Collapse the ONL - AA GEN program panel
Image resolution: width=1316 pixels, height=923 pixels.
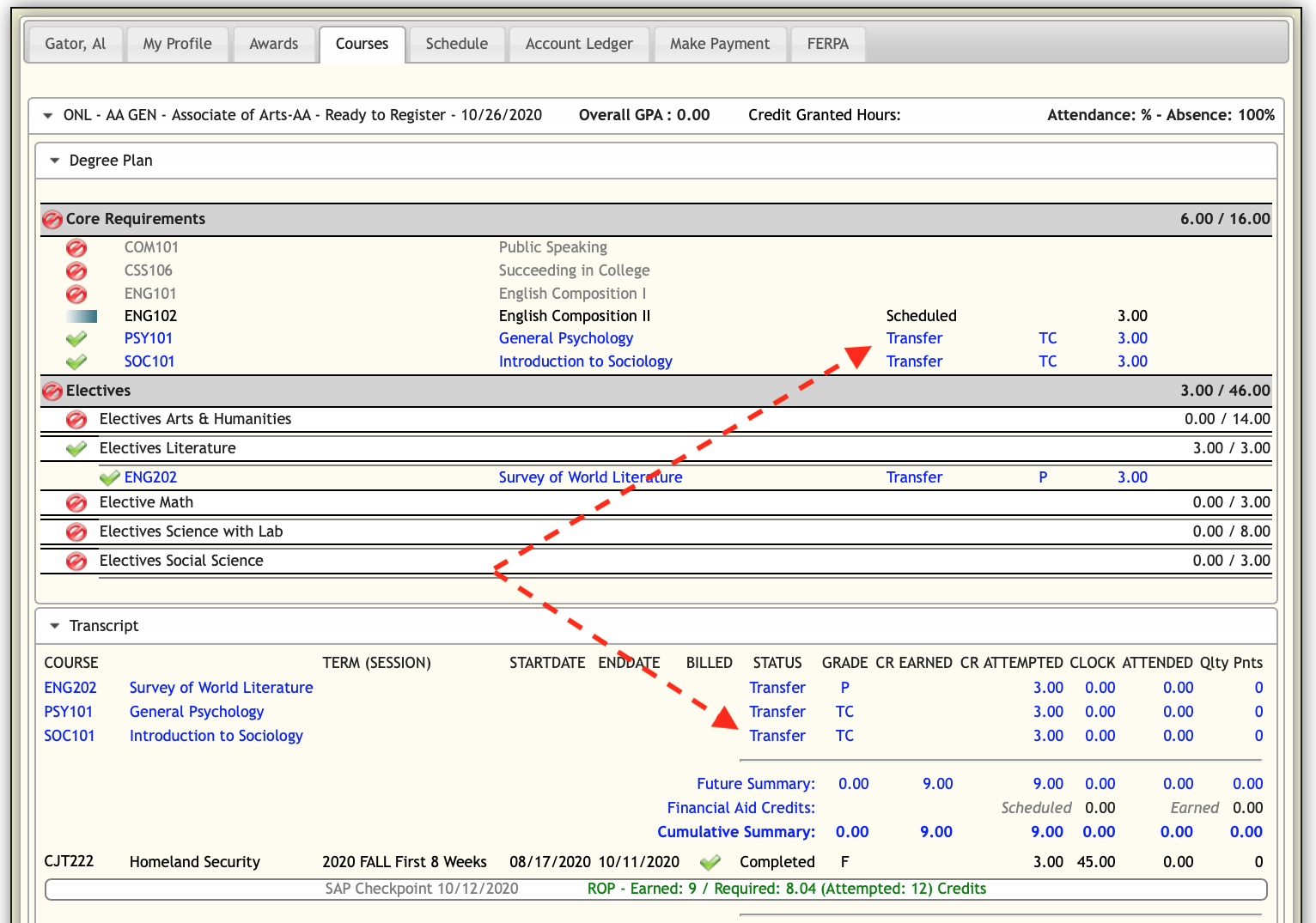pos(48,115)
